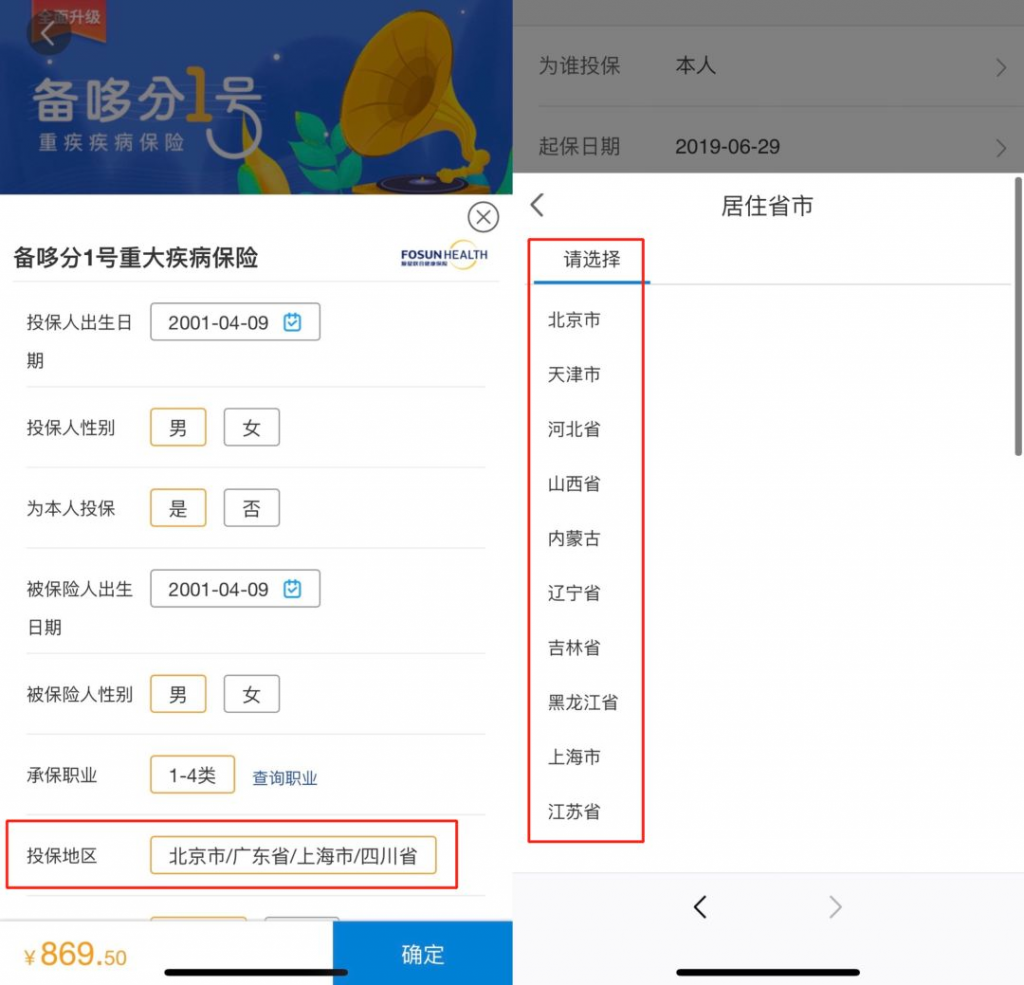Viewport: 1024px width, 985px height.
Task: Click the 查询职业 link
Action: tap(285, 777)
